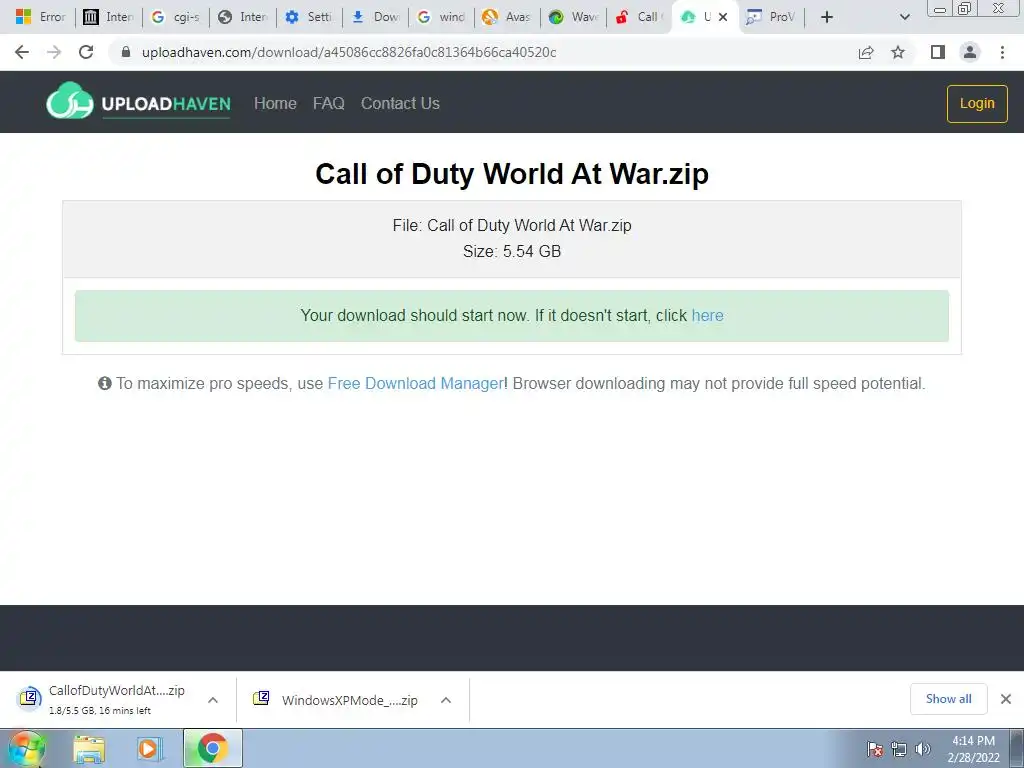Open the Free Download Manager link
Image resolution: width=1024 pixels, height=768 pixels.
pos(415,383)
